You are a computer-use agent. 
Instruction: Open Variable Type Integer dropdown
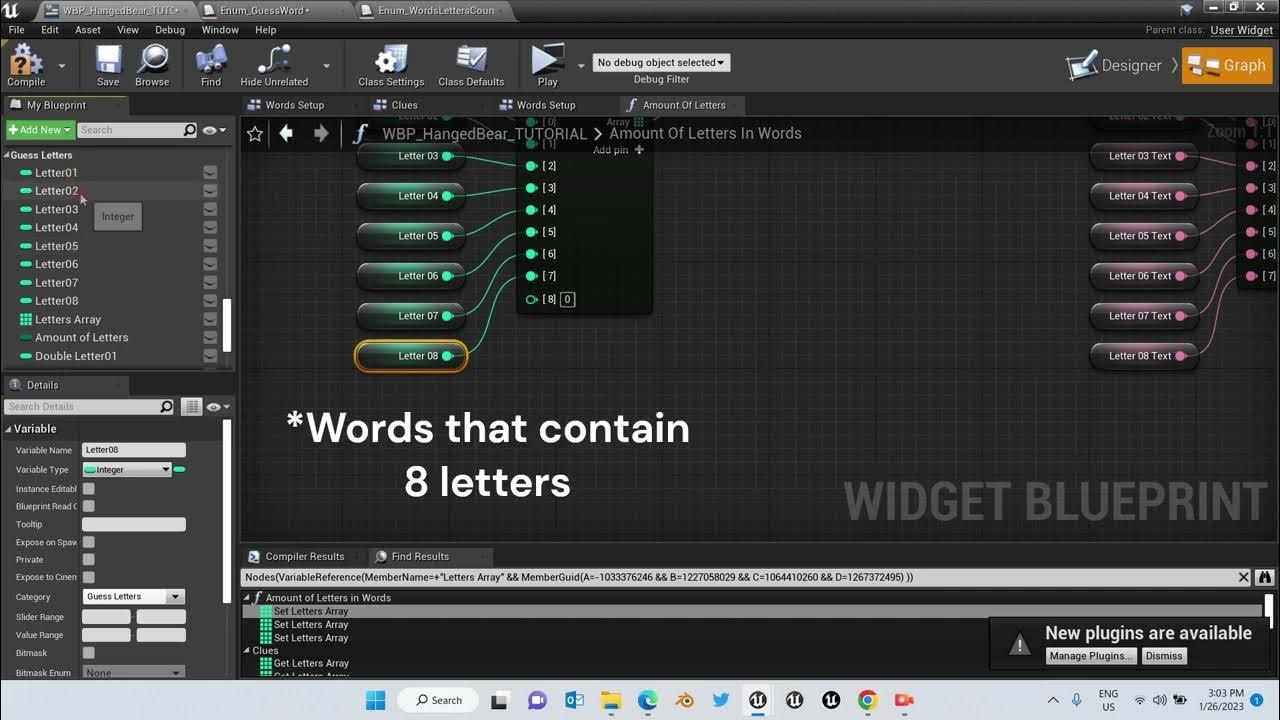pos(127,469)
